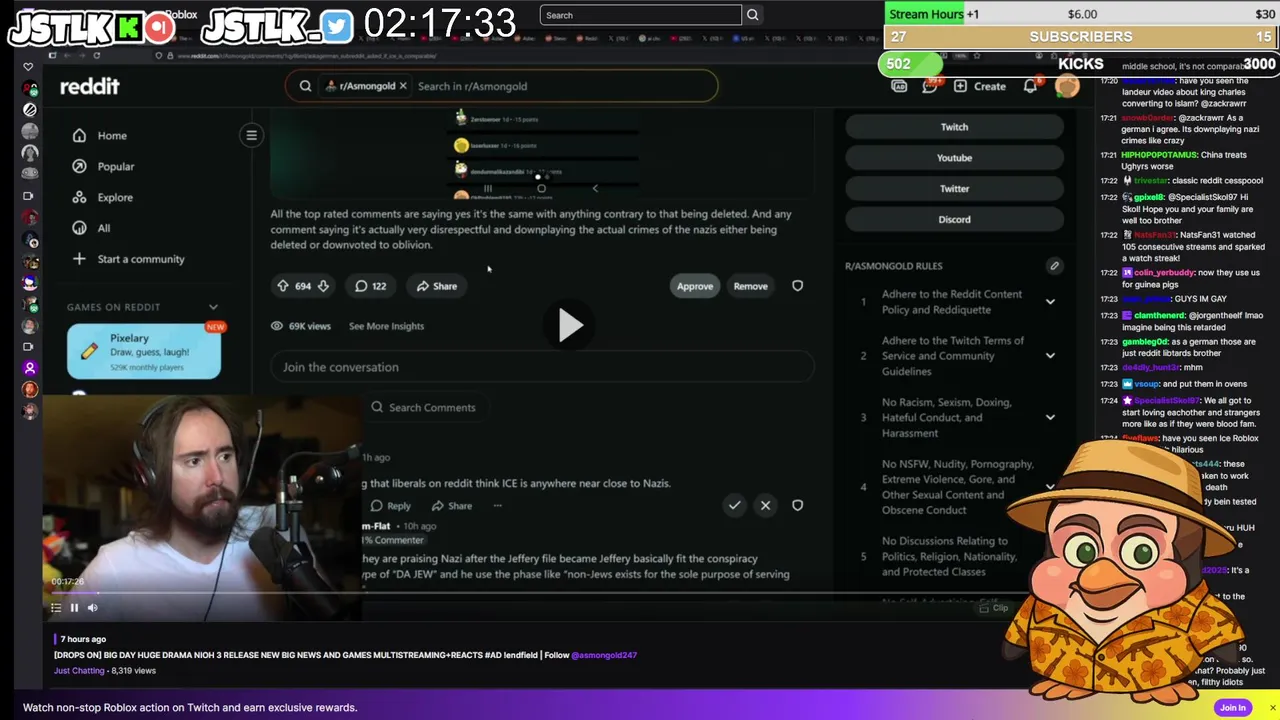Upvote the post with 694 points
The height and width of the screenshot is (720, 1280).
(x=283, y=286)
